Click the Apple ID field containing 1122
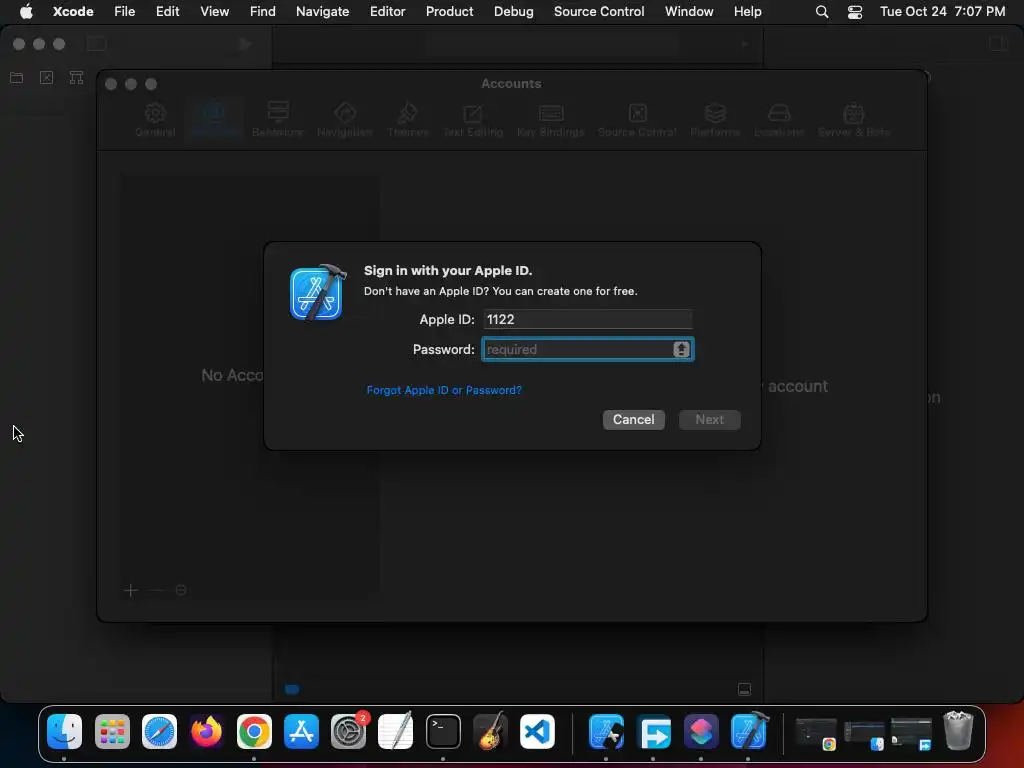Image resolution: width=1024 pixels, height=768 pixels. 588,319
